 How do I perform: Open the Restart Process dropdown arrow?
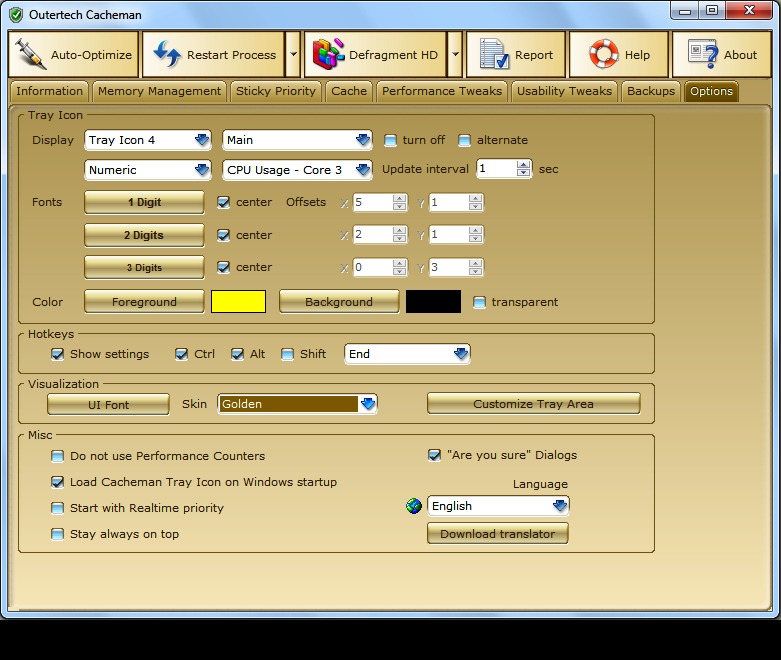point(293,54)
